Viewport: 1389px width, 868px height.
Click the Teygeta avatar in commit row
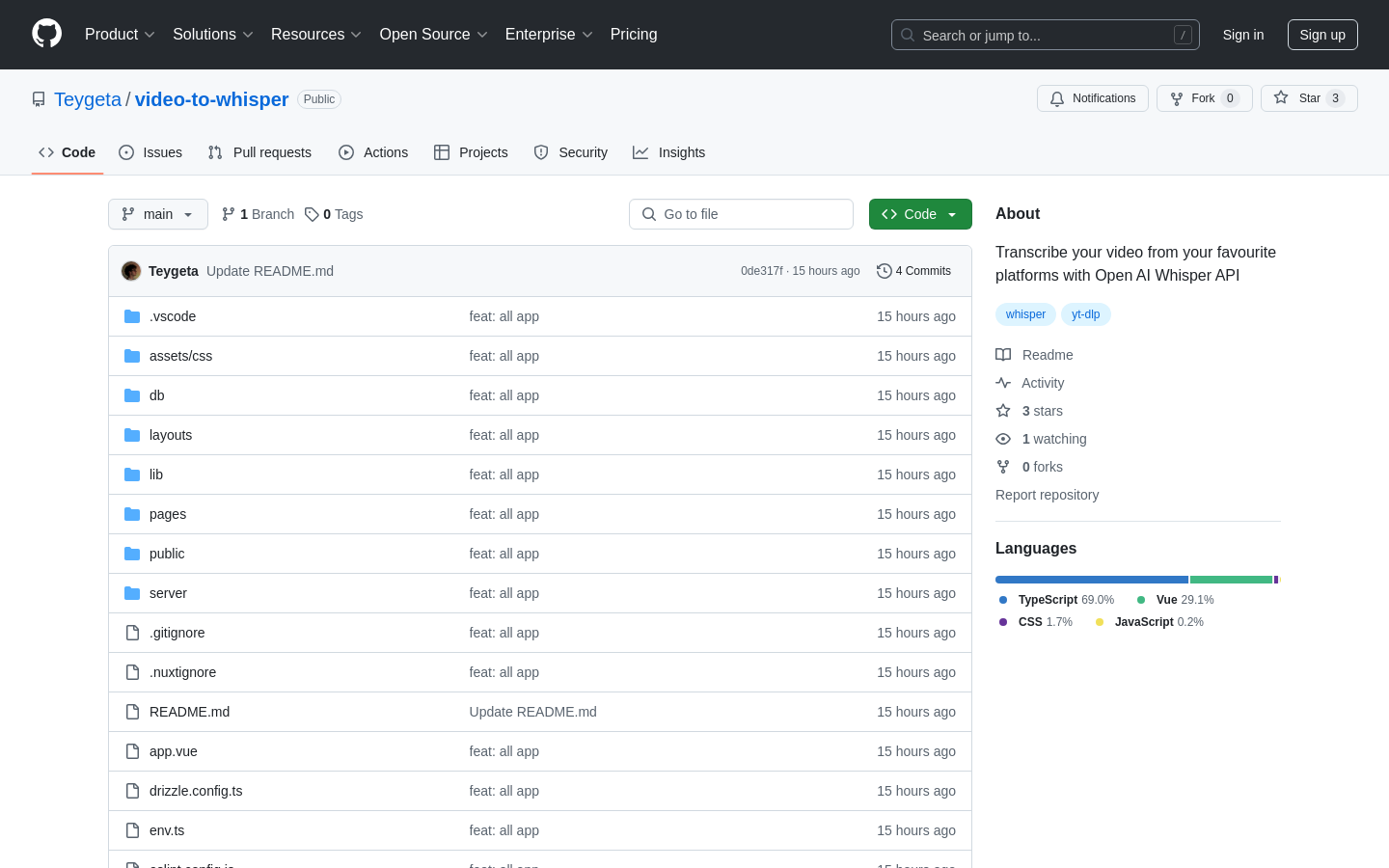(x=131, y=271)
